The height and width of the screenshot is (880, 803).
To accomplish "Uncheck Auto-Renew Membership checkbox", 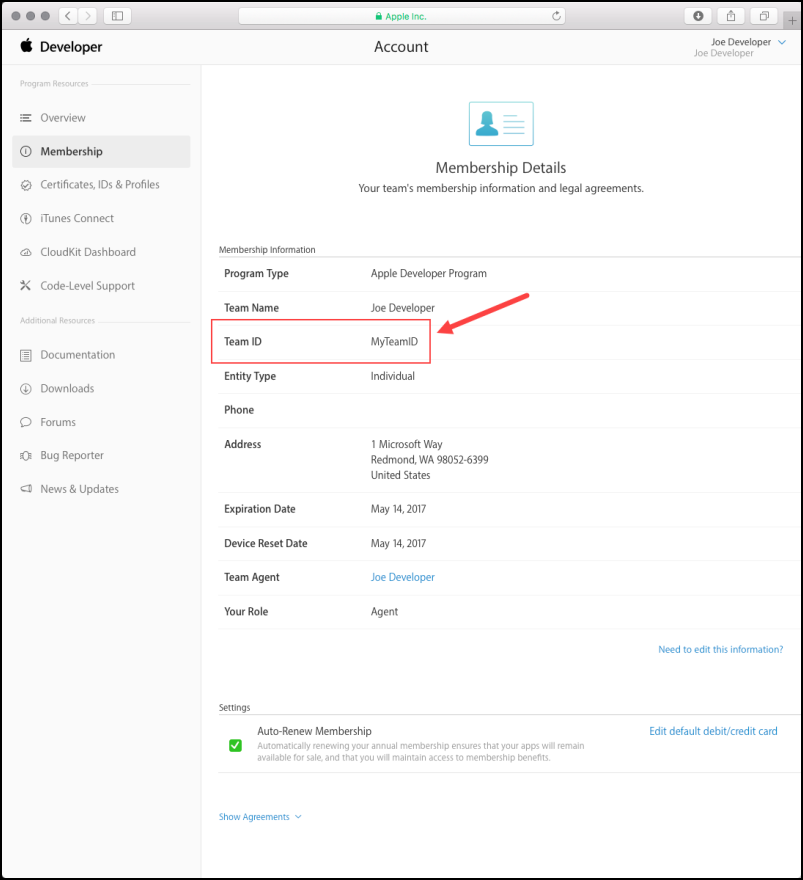I will 235,745.
